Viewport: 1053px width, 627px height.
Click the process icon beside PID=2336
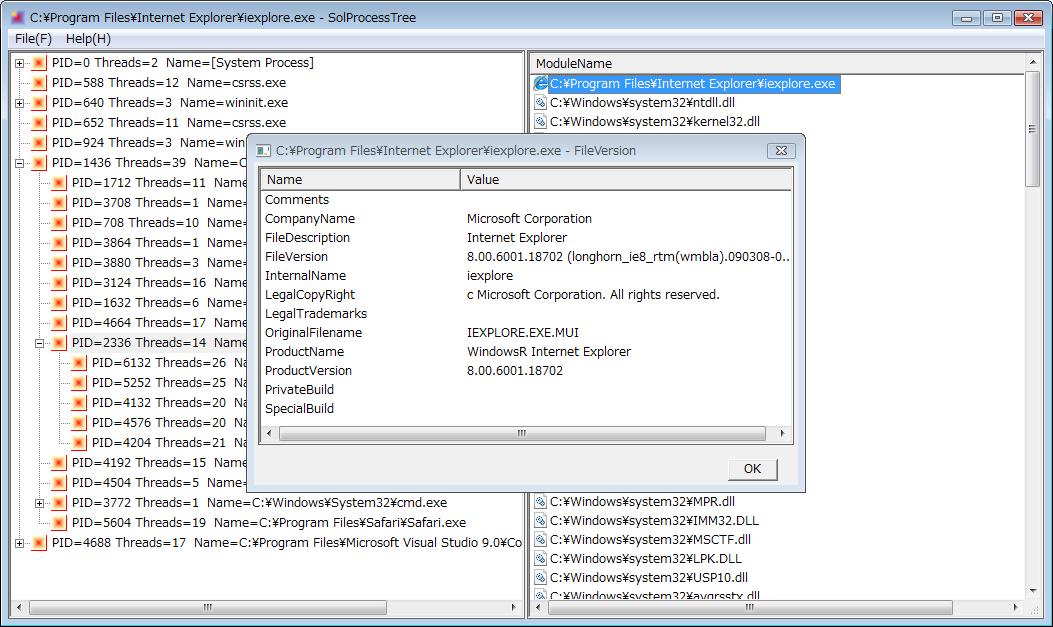pyautogui.click(x=59, y=343)
